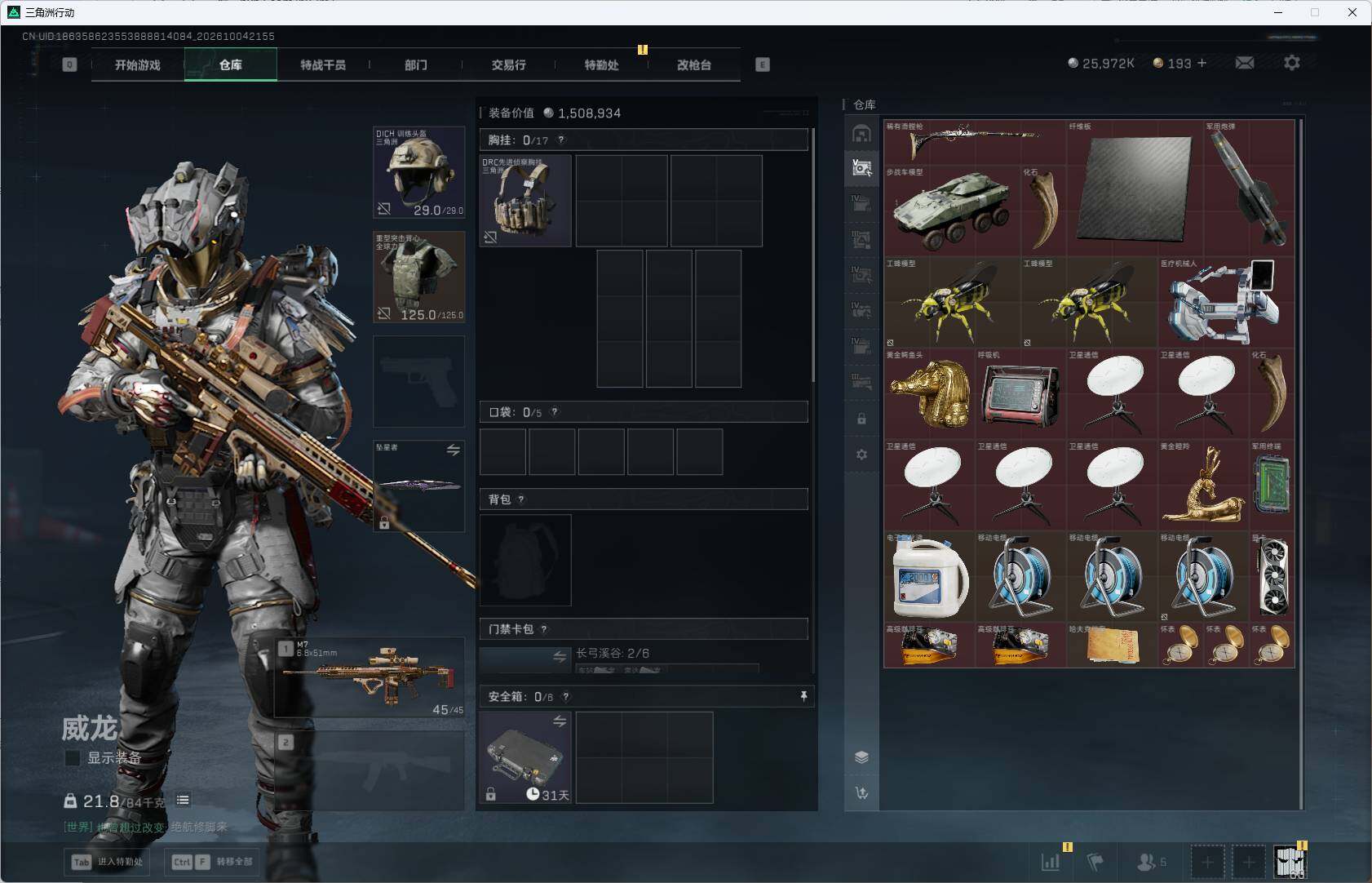This screenshot has width=1372, height=883.
Task: Click the Tab 进入特勤处 button
Action: [x=107, y=862]
